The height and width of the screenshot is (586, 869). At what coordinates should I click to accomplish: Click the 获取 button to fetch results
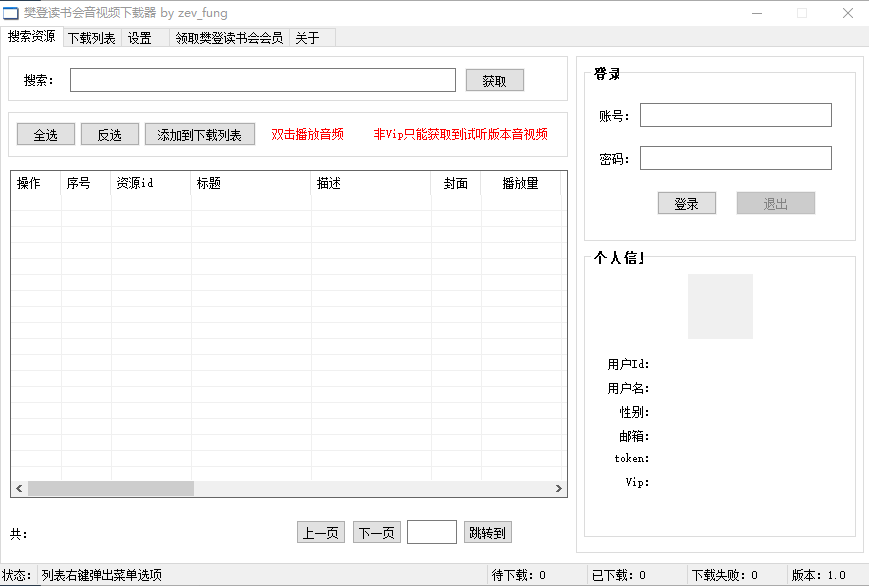click(x=494, y=80)
